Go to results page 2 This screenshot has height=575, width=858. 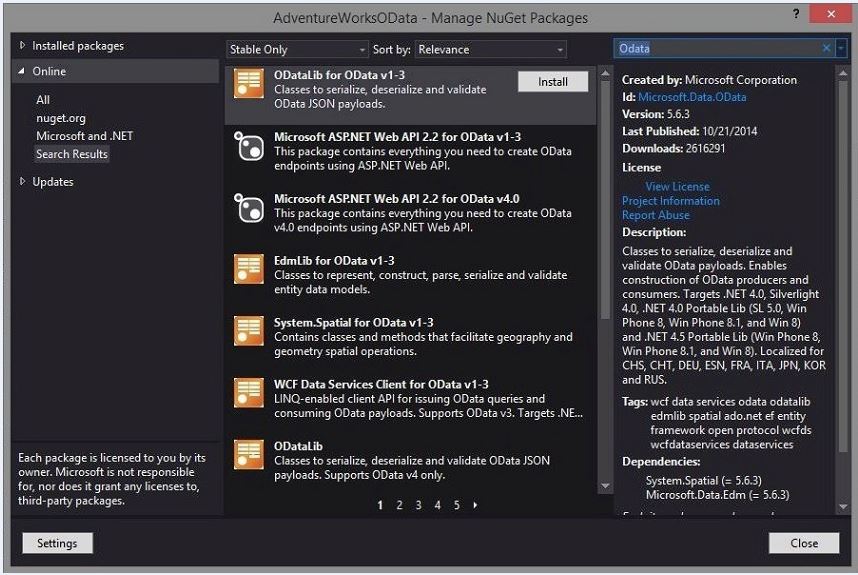click(x=399, y=505)
